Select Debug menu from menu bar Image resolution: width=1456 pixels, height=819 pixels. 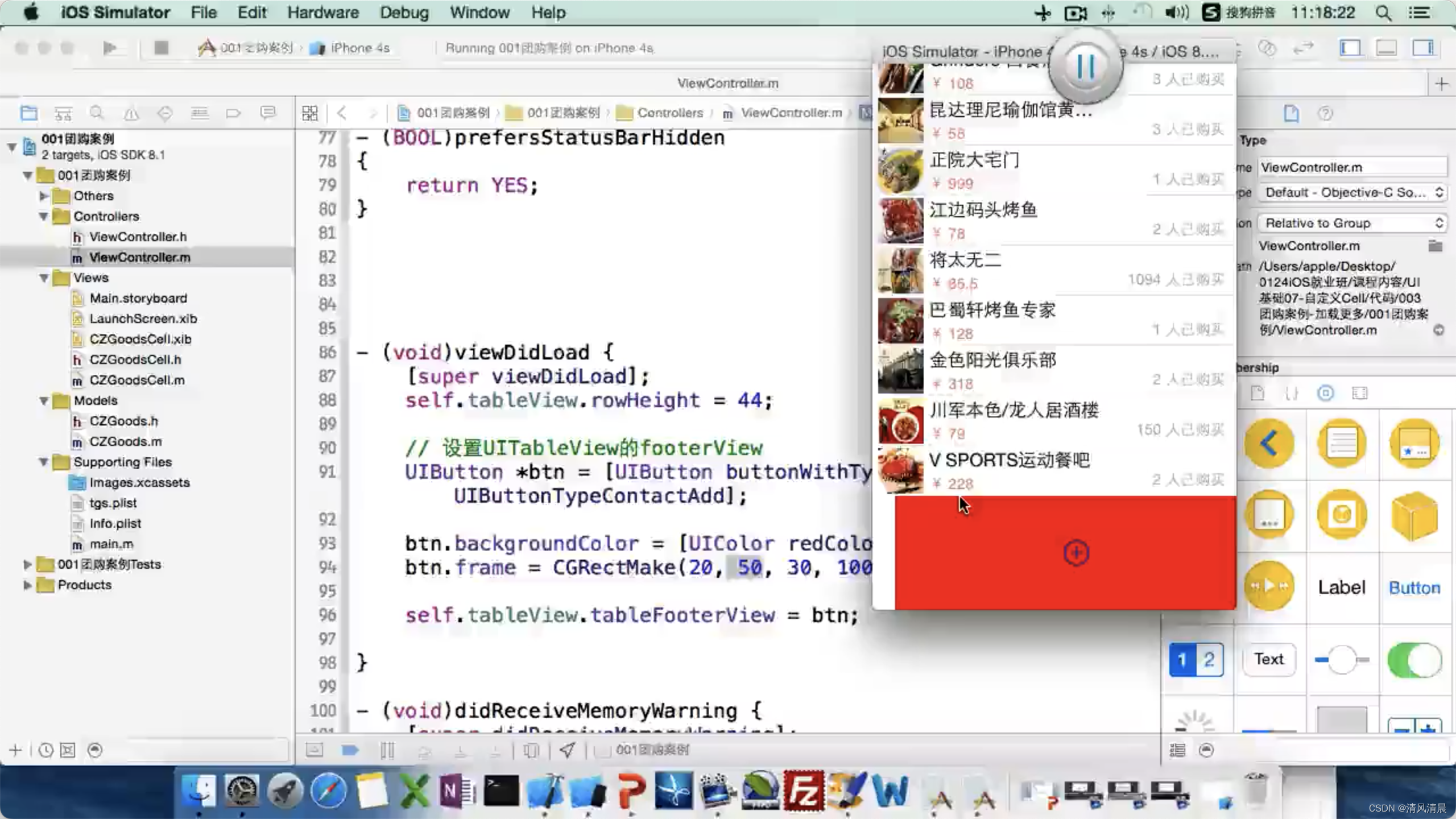pos(404,12)
